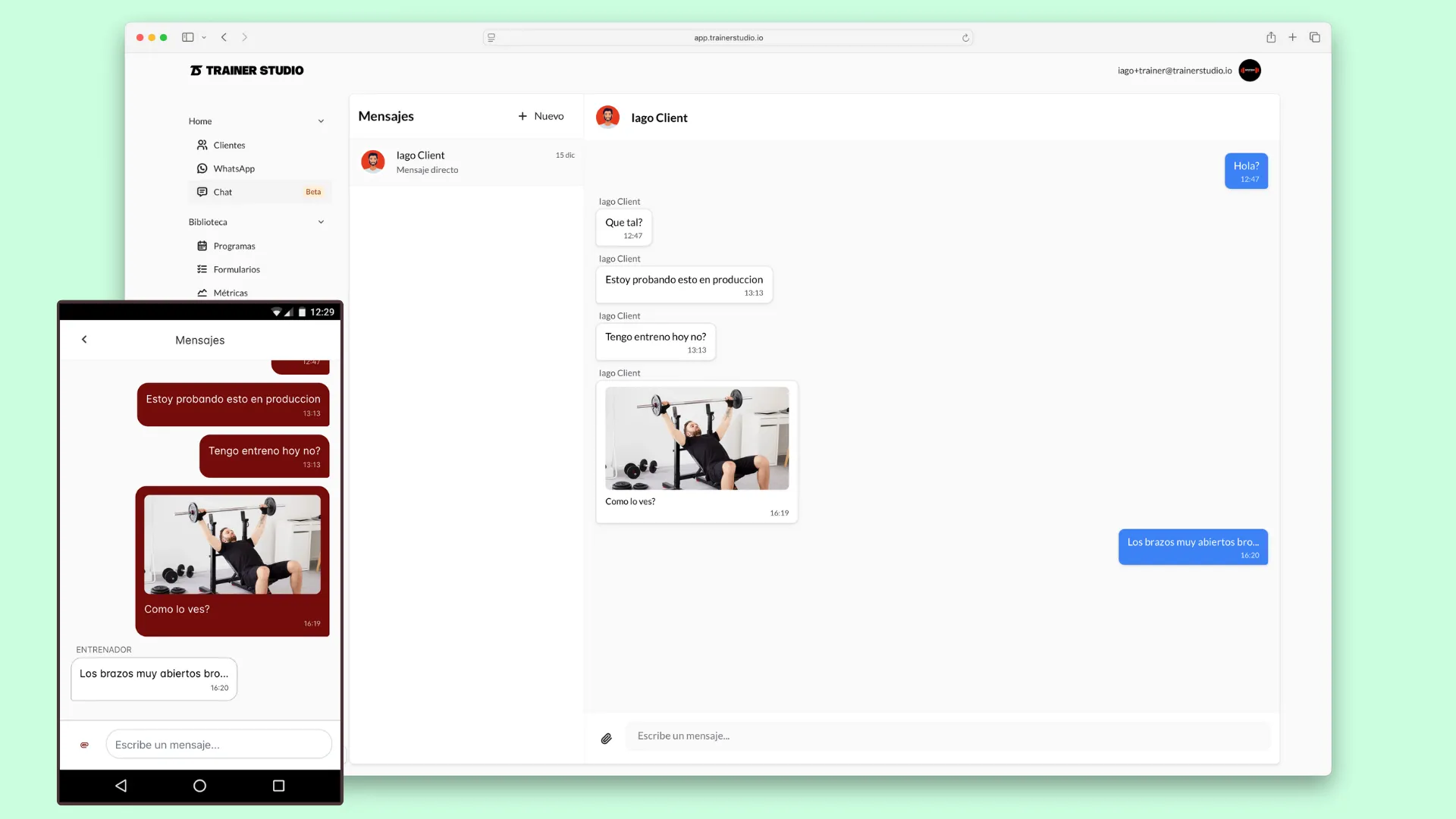Click the web Escribe un mensaje field

point(947,736)
